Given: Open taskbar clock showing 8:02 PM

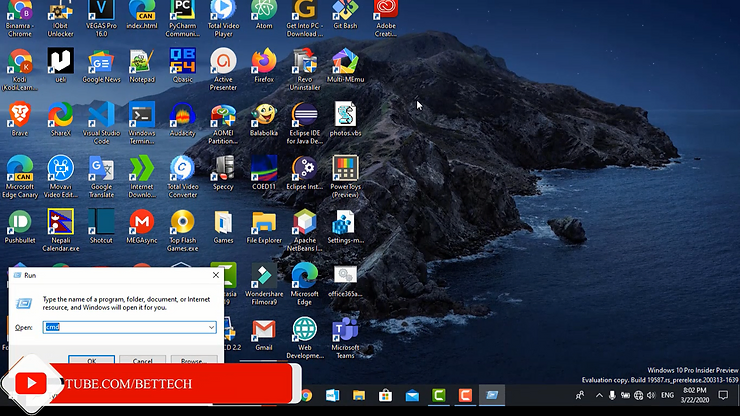Looking at the screenshot, I should click(x=695, y=395).
